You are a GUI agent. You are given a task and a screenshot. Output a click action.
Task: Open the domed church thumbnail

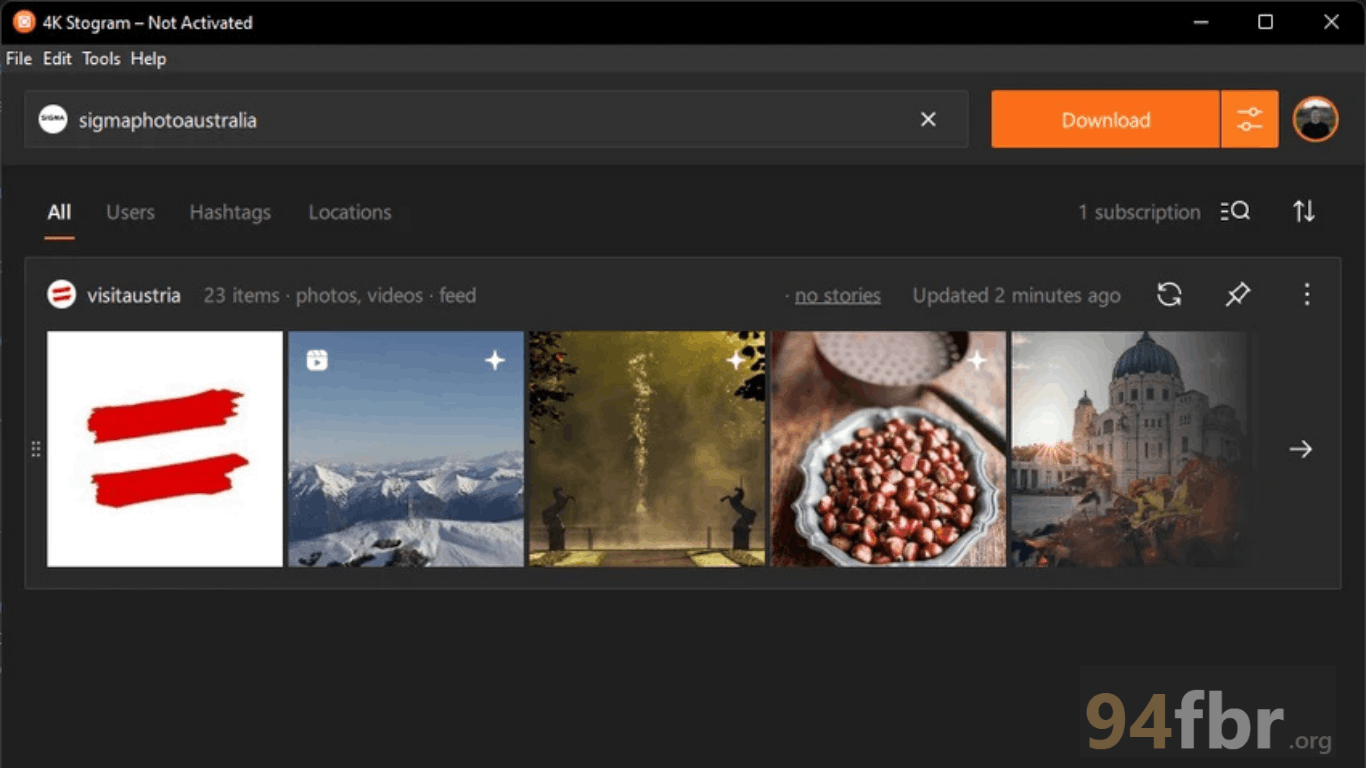point(1129,449)
